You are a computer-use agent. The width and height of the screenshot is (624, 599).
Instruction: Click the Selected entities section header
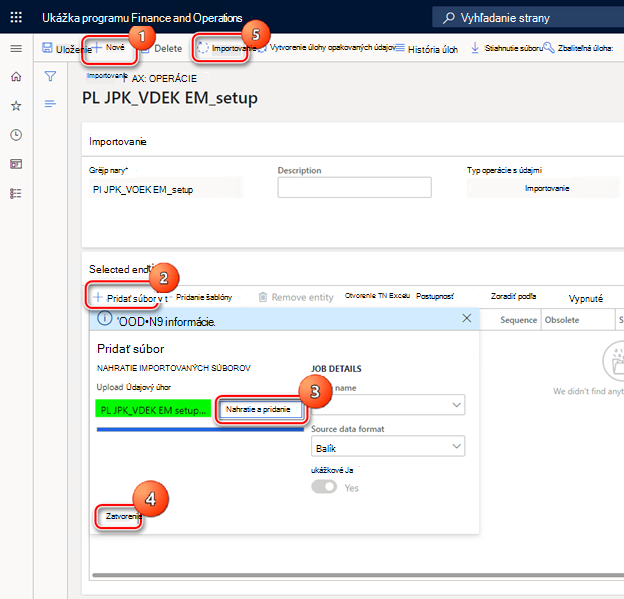(x=119, y=269)
